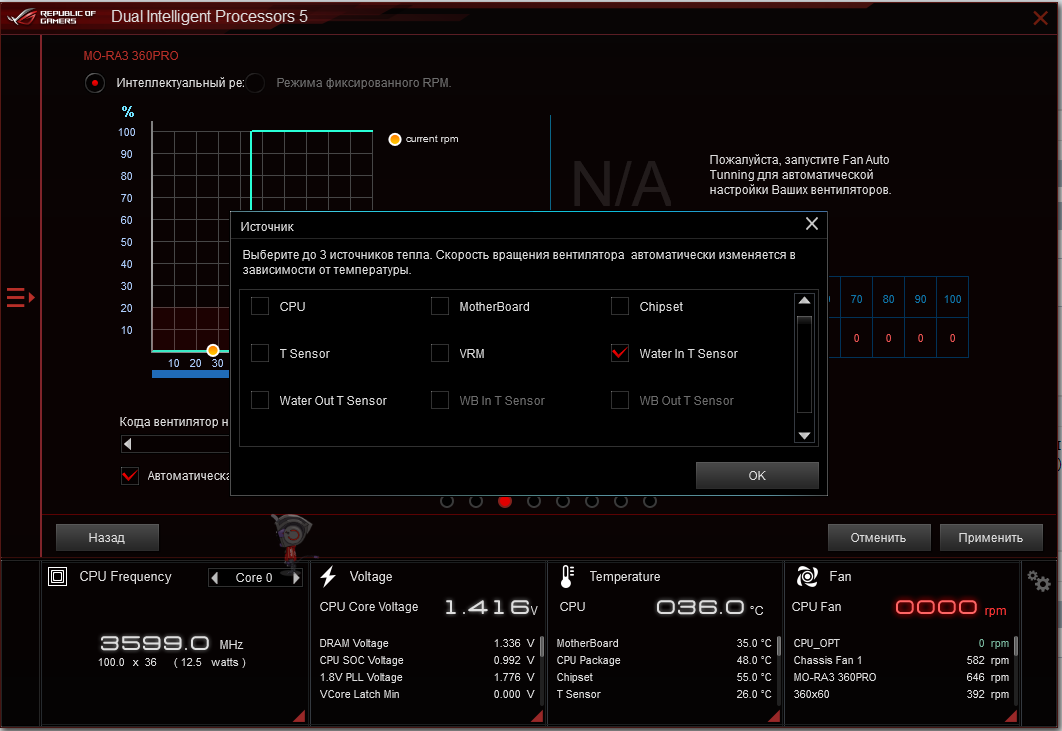Check the CPU heat source checkbox

pos(260,306)
